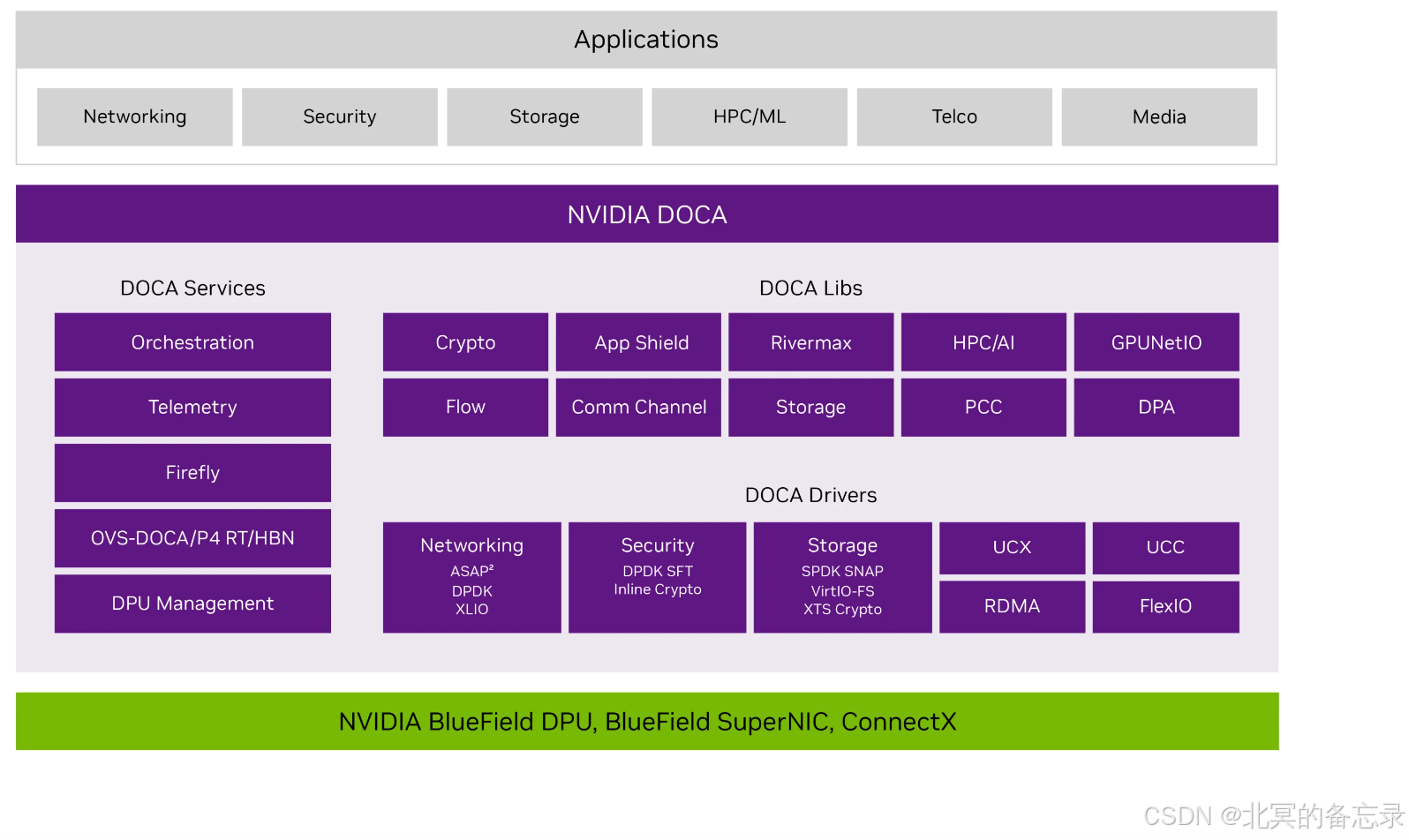Click the Media application box
This screenshot has width=1409, height=840.
(1159, 116)
